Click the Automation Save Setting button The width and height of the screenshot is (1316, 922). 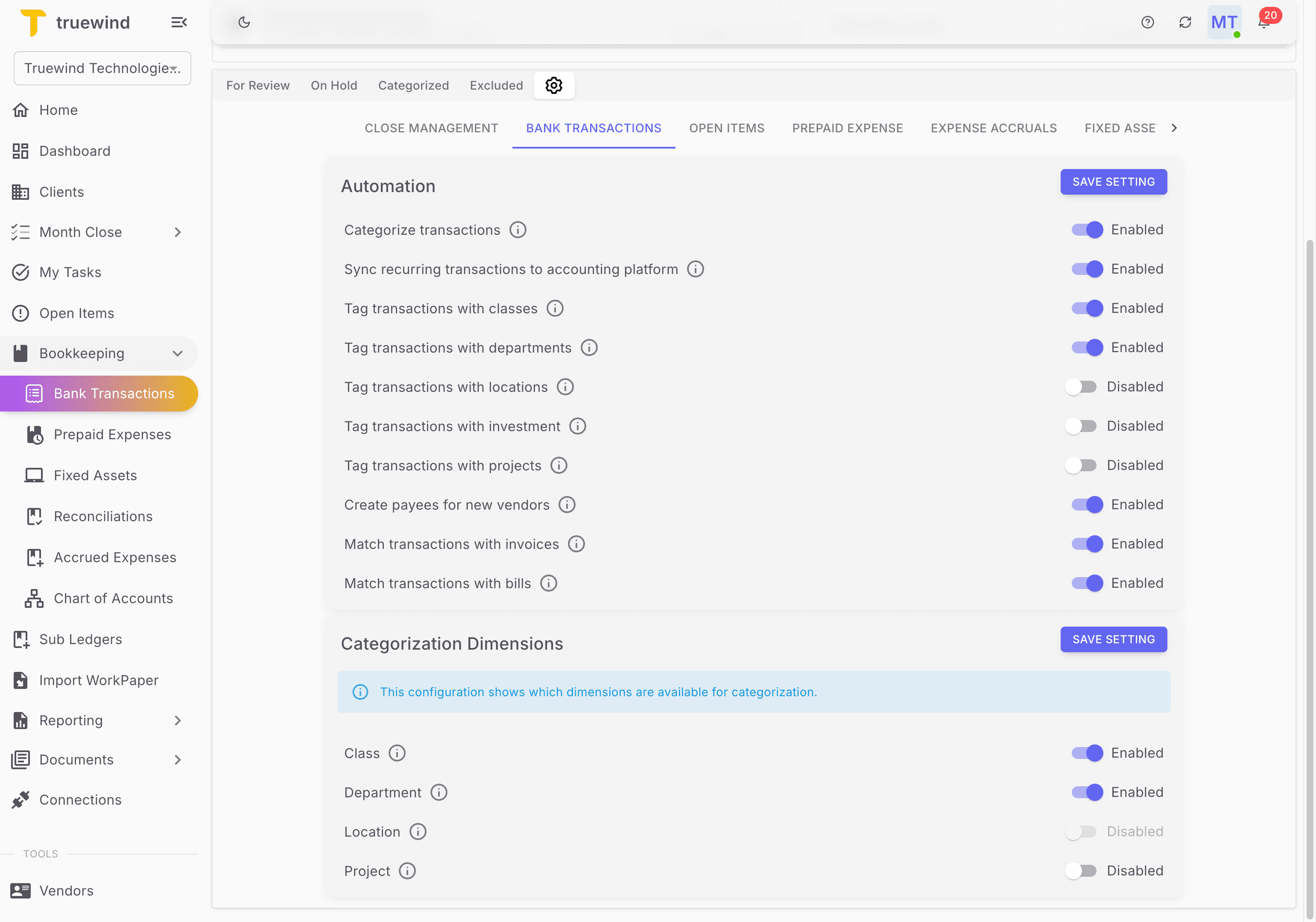[x=1113, y=182]
